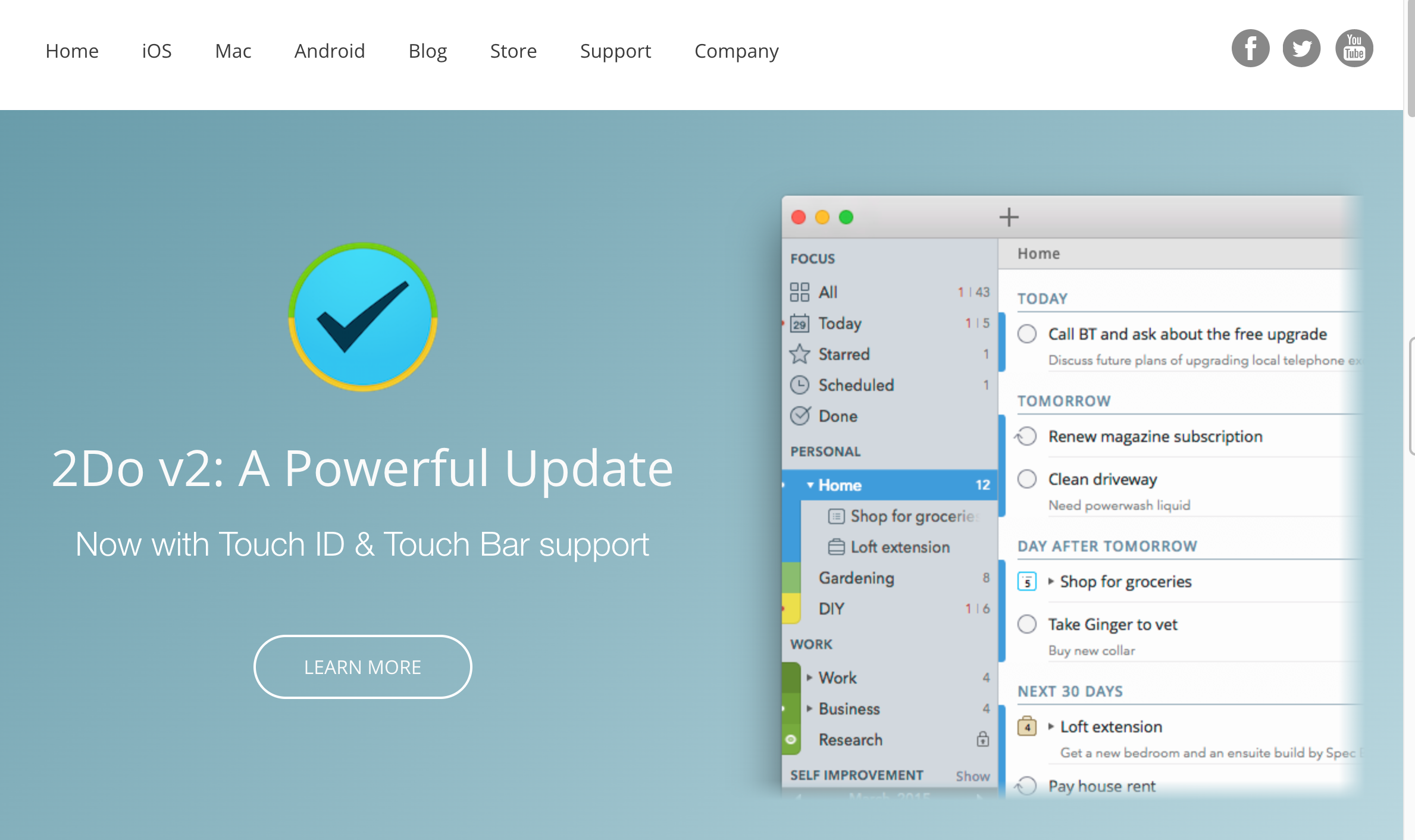Go to the Home nav item

point(72,51)
